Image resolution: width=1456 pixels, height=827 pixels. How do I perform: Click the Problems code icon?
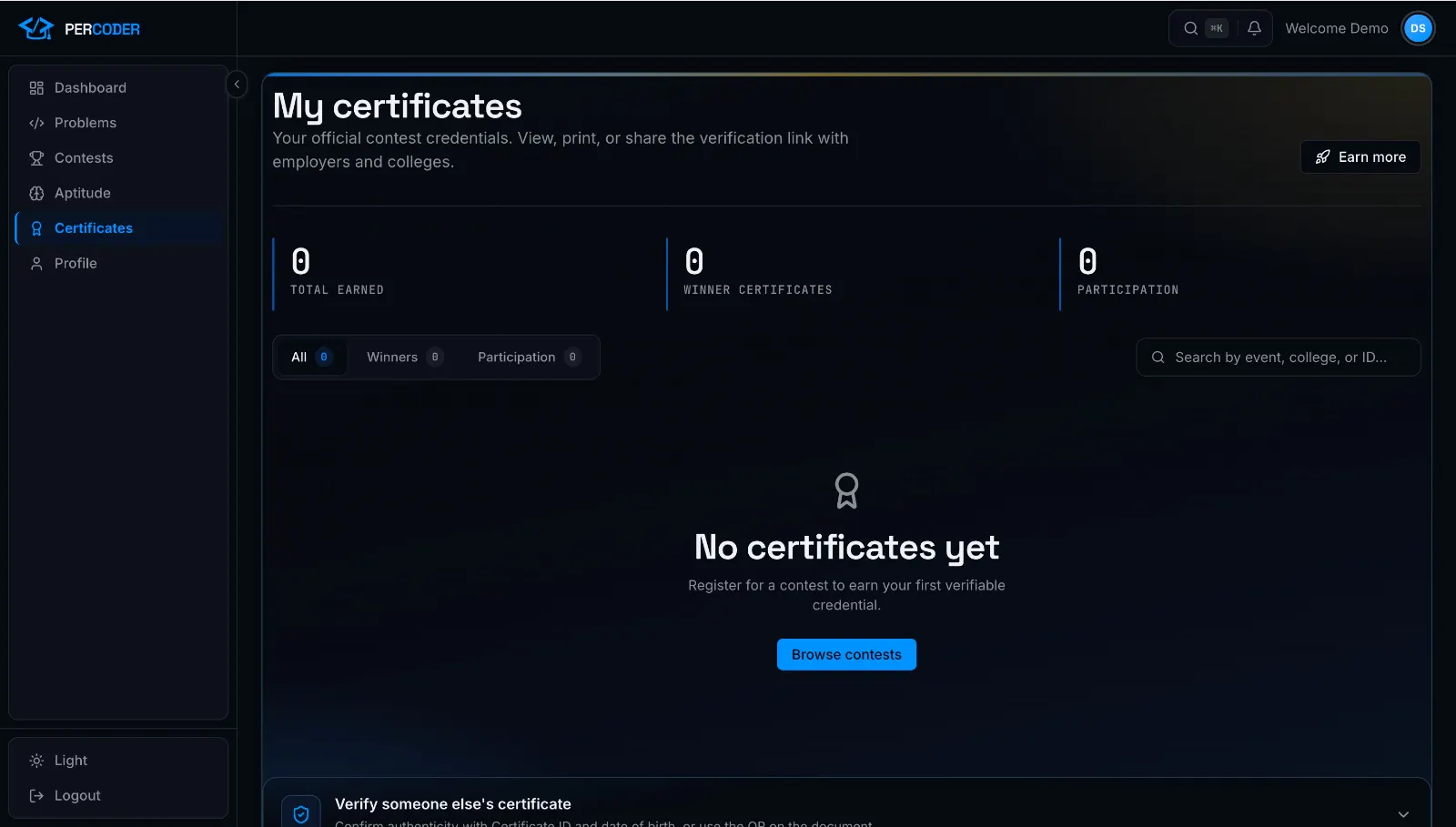click(x=36, y=123)
